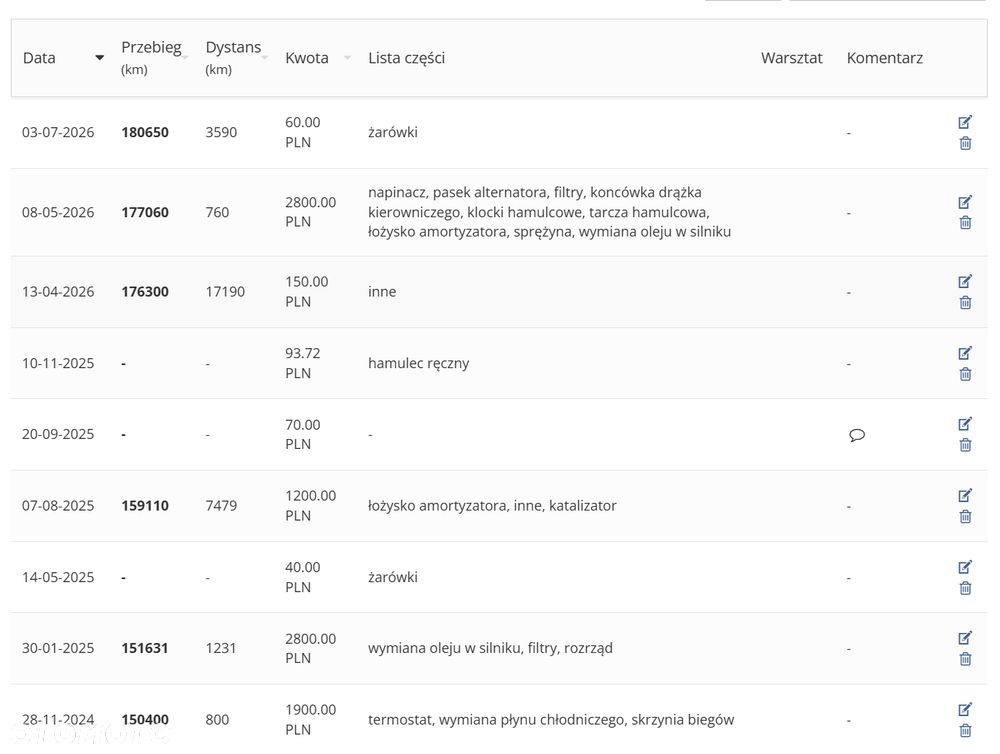Click the Warsztat column header
Viewport: 1000px width, 754px height.
pos(791,58)
